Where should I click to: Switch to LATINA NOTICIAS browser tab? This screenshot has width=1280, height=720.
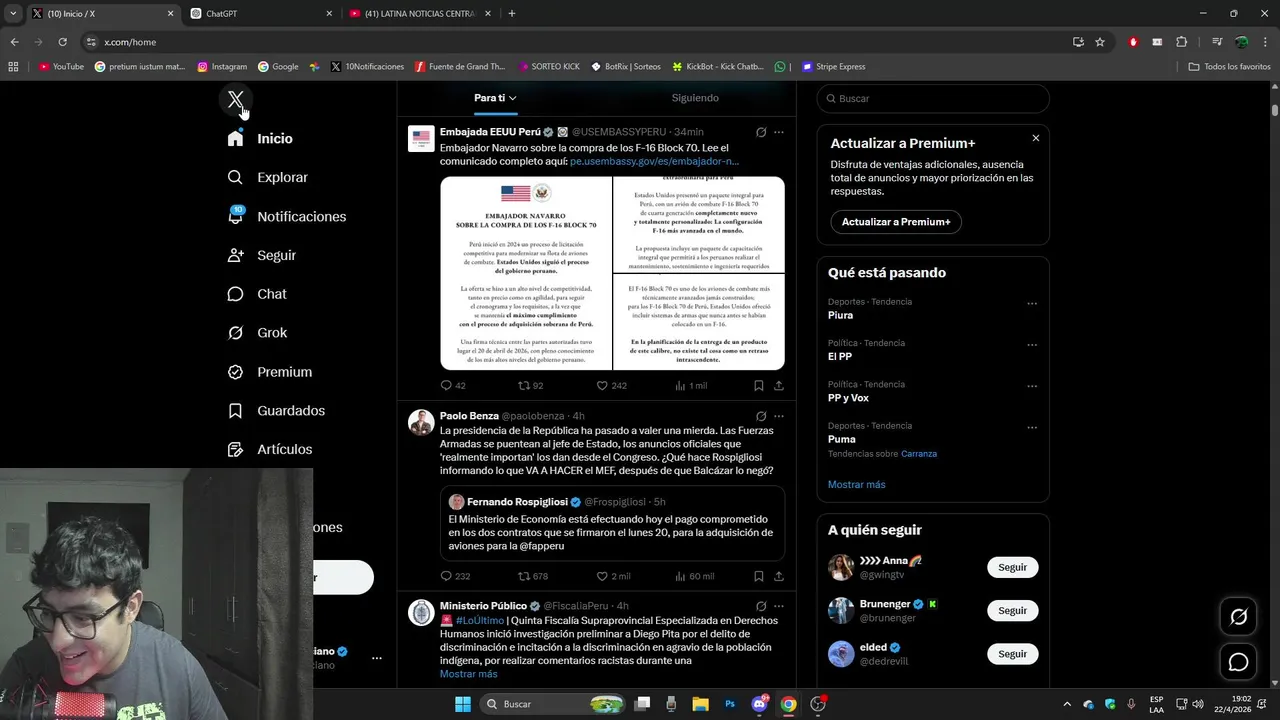pos(420,14)
